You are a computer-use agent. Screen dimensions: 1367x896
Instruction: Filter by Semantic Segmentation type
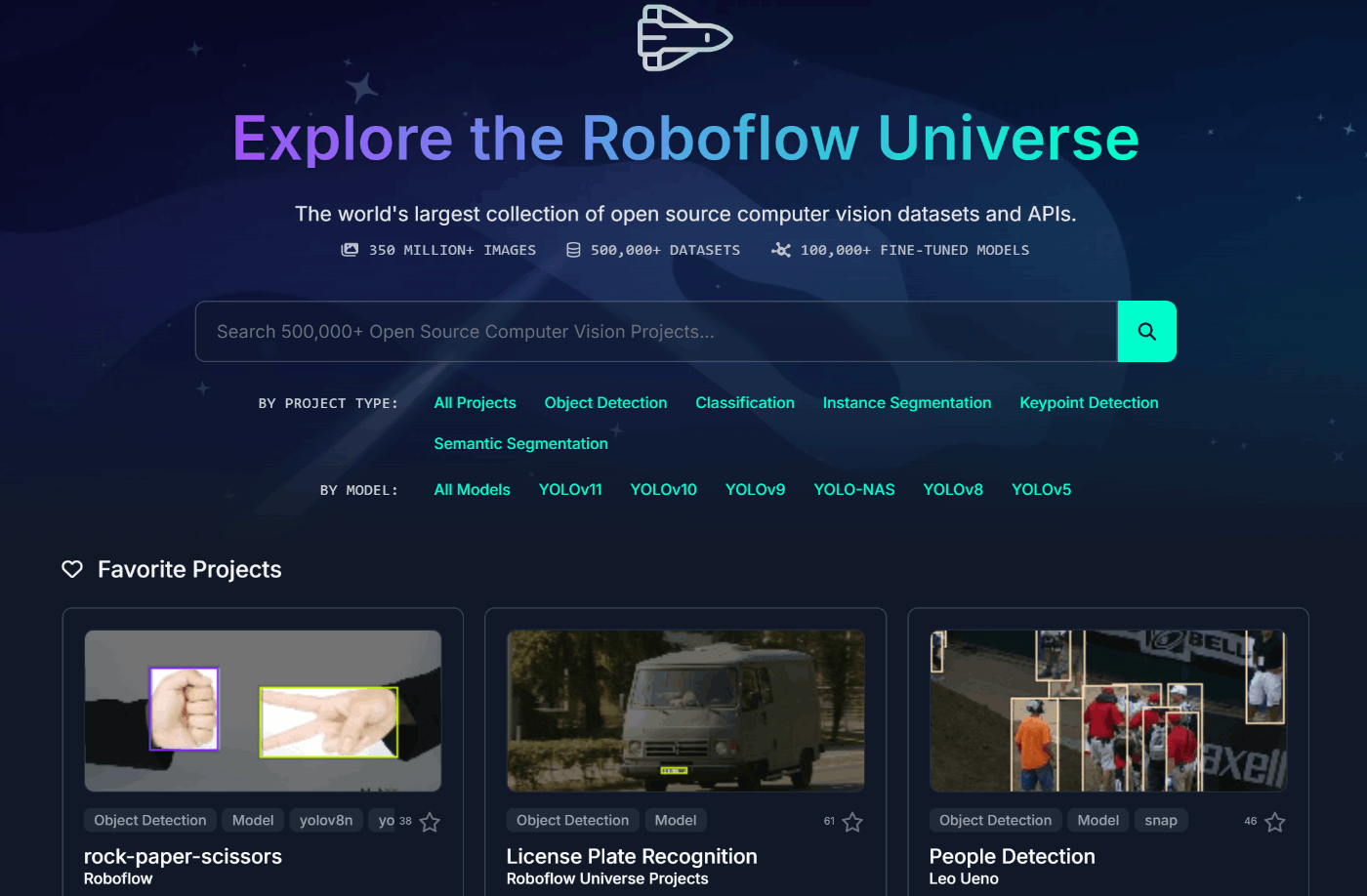pos(520,444)
